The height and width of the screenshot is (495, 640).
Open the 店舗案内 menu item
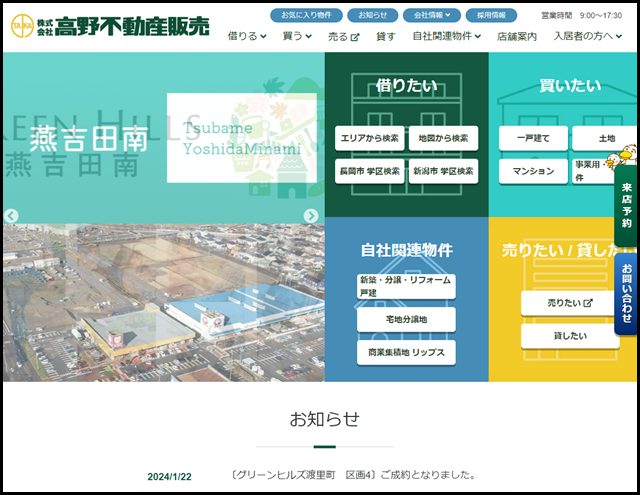click(517, 37)
